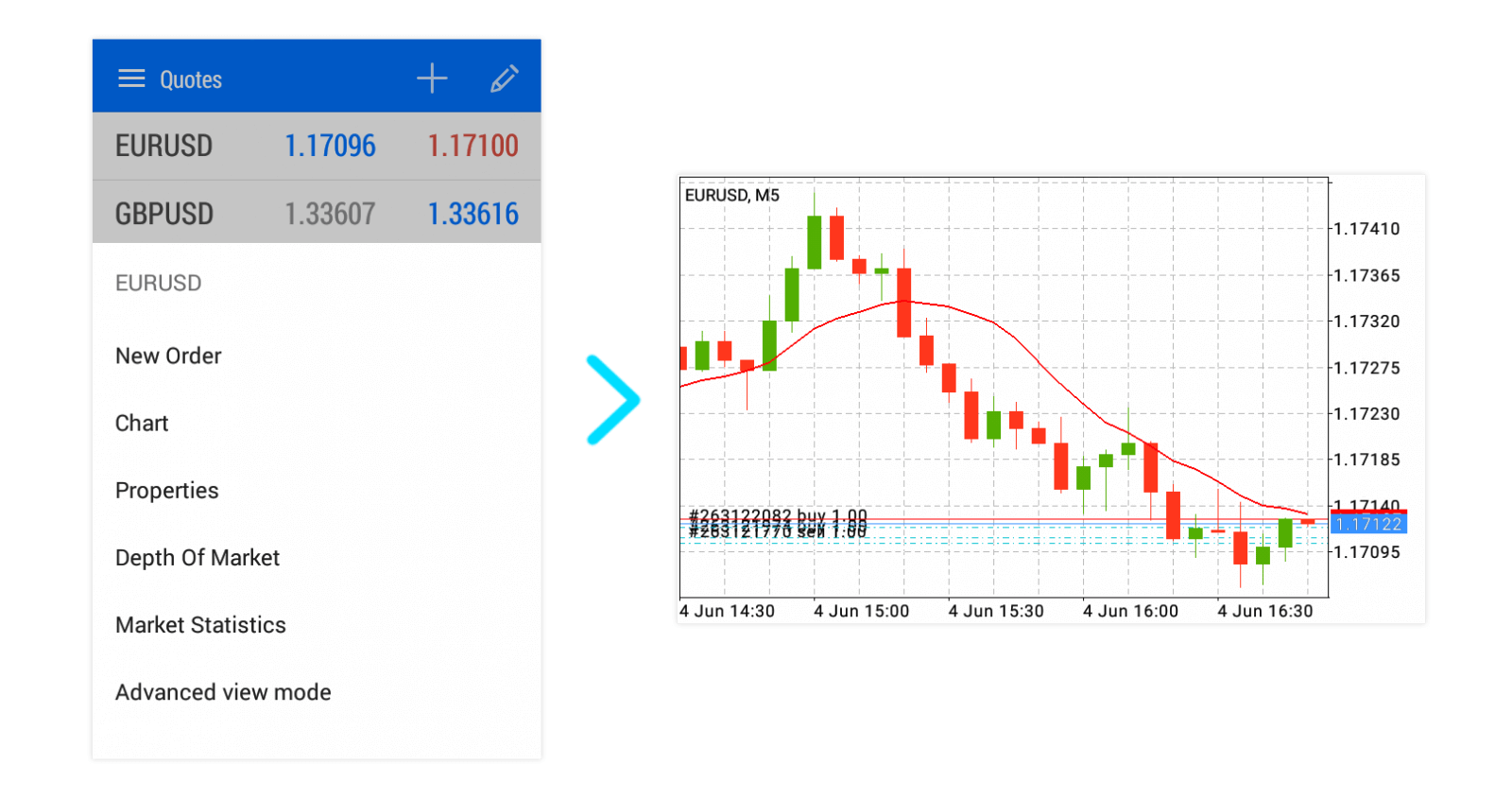The height and width of the screenshot is (799, 1512).
Task: Tap GBPUSD bid price 1.33607
Action: click(330, 214)
